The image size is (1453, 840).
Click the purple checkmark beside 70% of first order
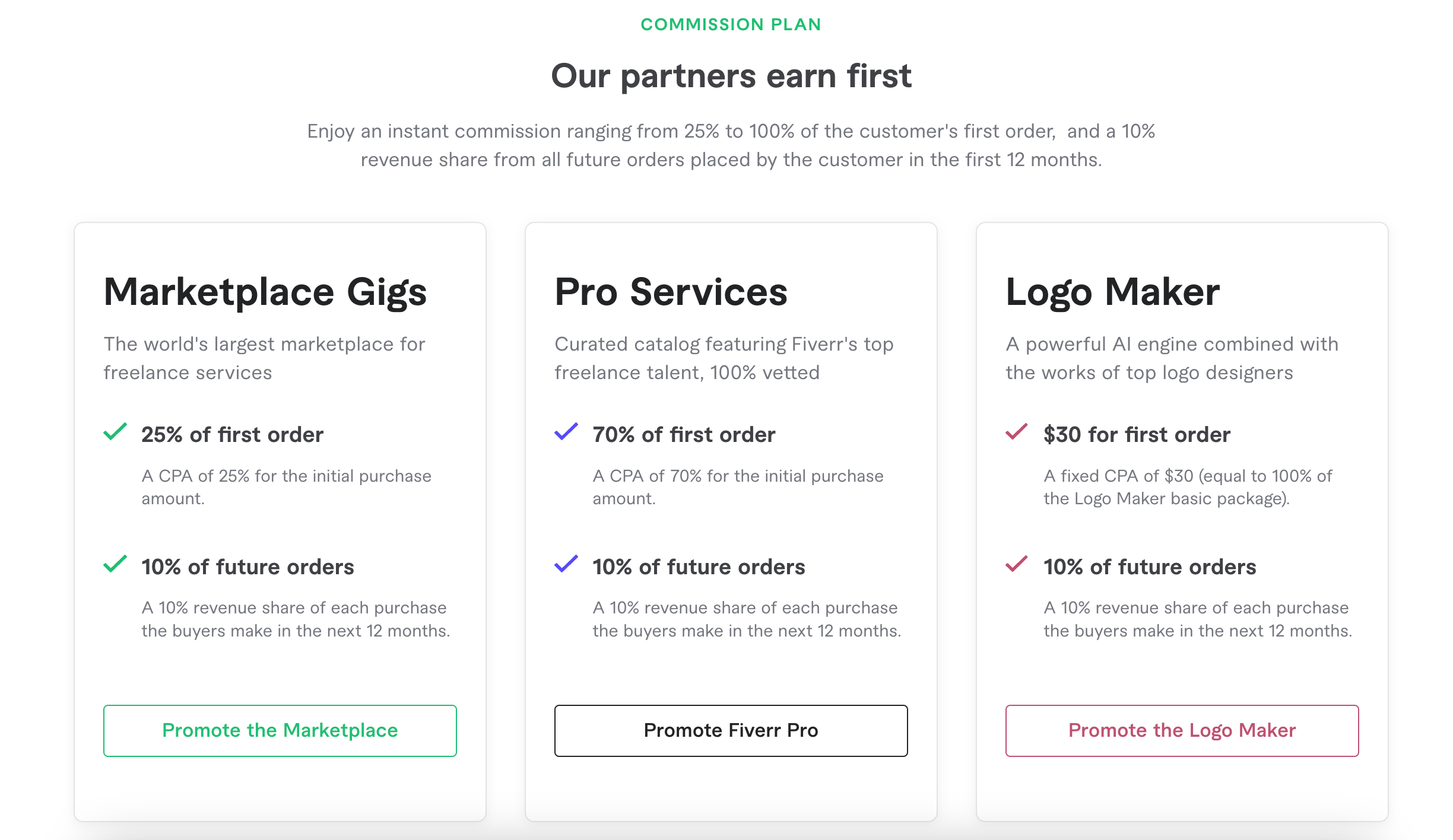click(x=566, y=432)
